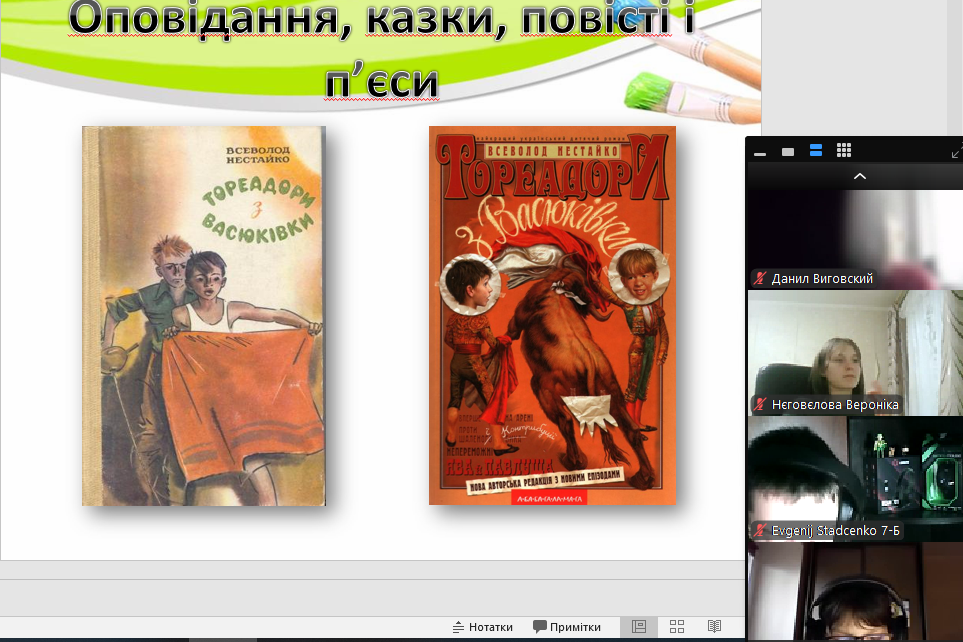Viewport: 963px width, 642px height.
Task: Select Неговелова Вероніка's video tile
Action: pyautogui.click(x=855, y=353)
